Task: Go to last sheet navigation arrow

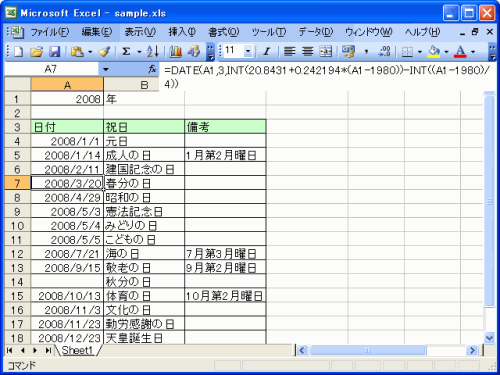Action: [x=48, y=350]
